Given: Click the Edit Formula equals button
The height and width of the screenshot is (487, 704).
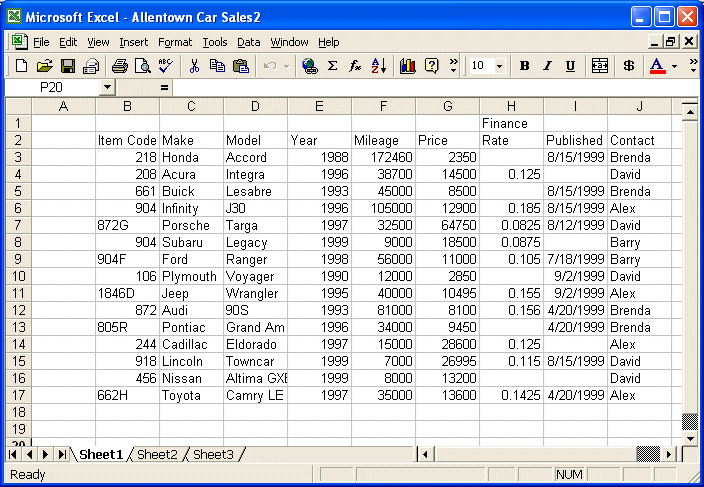Looking at the screenshot, I should pyautogui.click(x=164, y=88).
